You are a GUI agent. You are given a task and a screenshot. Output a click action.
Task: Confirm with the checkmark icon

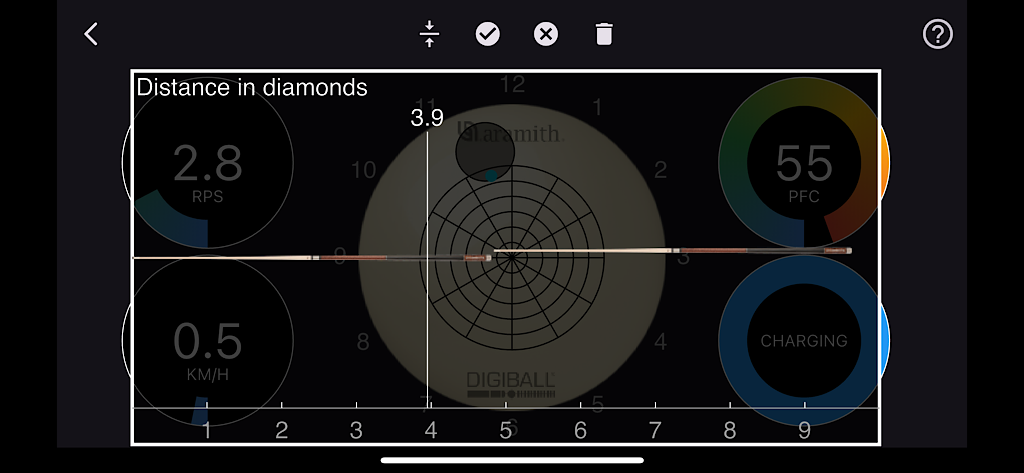487,34
